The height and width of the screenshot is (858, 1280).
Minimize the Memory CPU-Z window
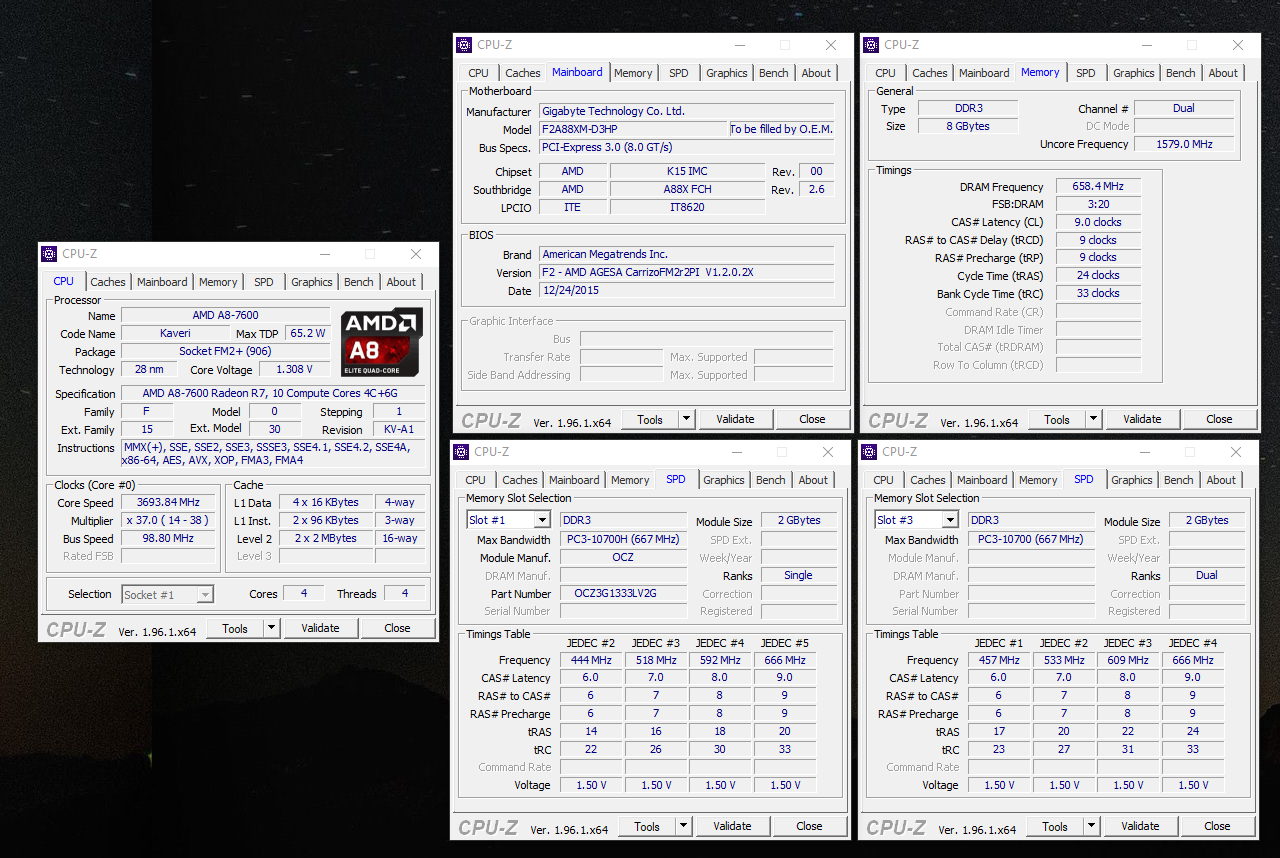pos(1147,45)
